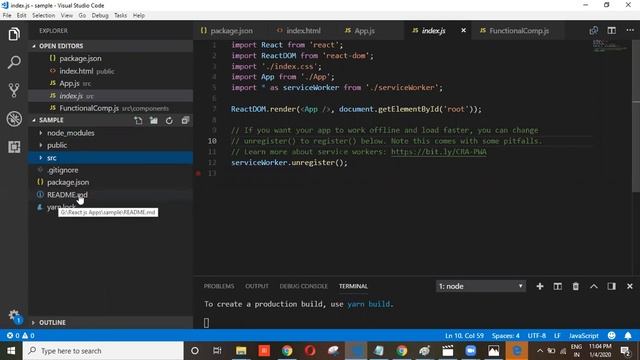Viewport: 640px width, 360px height.
Task: Open the bit.ly/CRA-PWA link in code
Action: (x=439, y=152)
